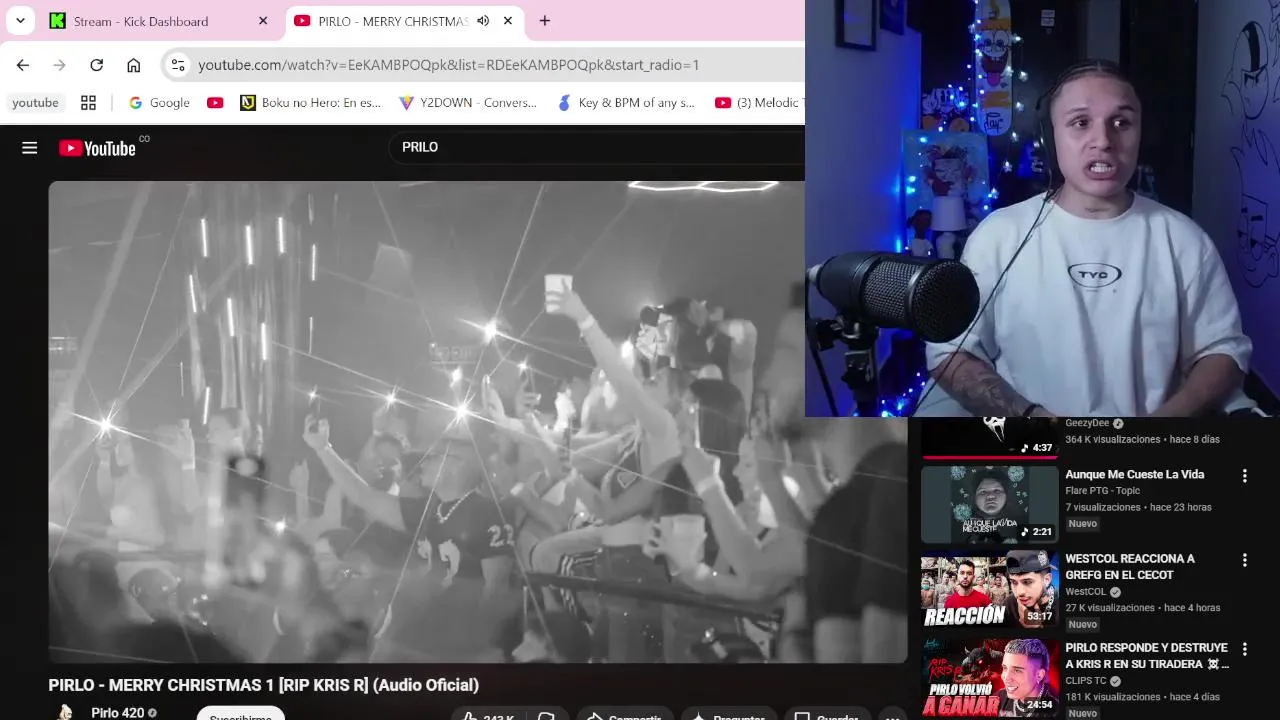
Task: Open more actions ellipsis below video
Action: coord(892,716)
